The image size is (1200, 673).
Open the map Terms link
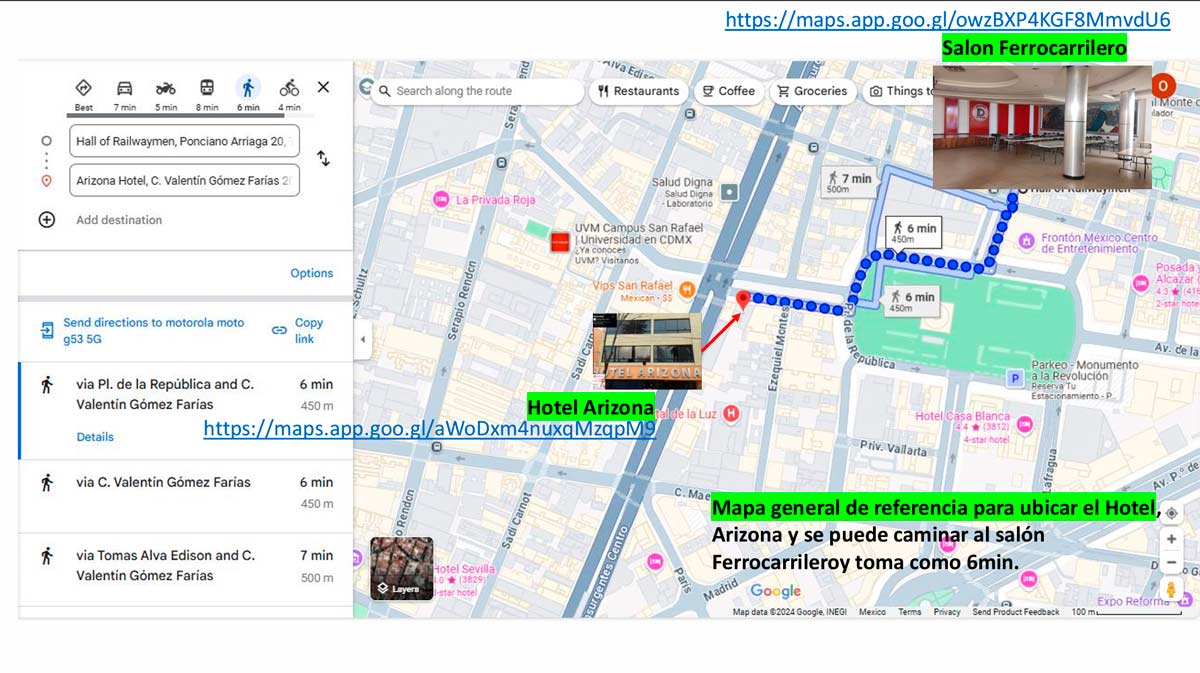point(909,612)
